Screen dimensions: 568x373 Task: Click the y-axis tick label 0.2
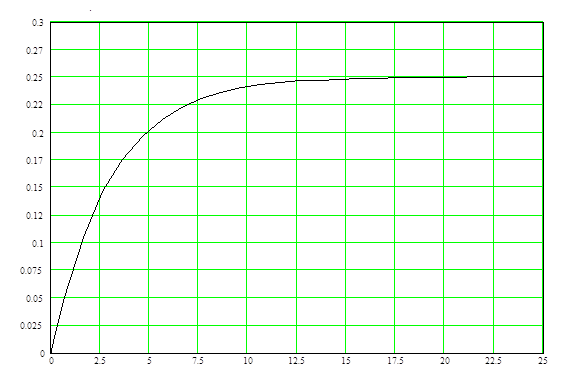pyautogui.click(x=38, y=133)
